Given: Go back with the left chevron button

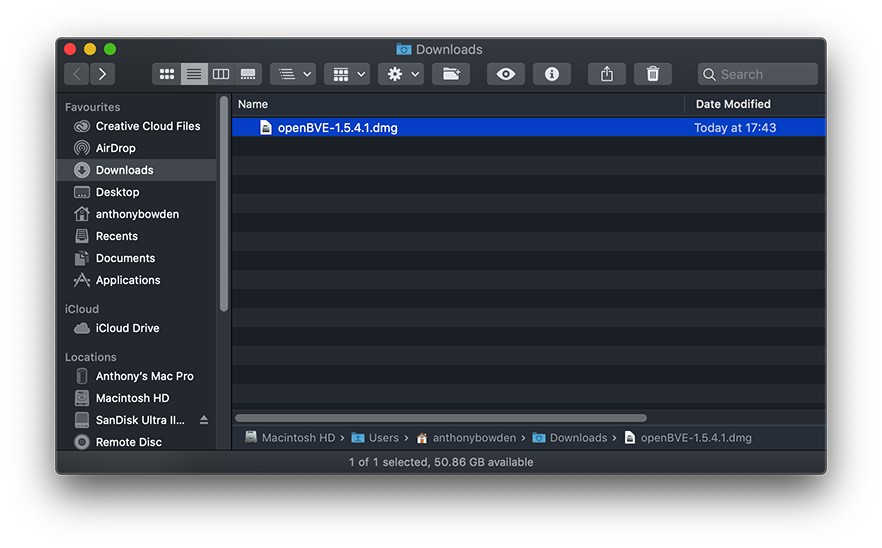Looking at the screenshot, I should pyautogui.click(x=76, y=74).
